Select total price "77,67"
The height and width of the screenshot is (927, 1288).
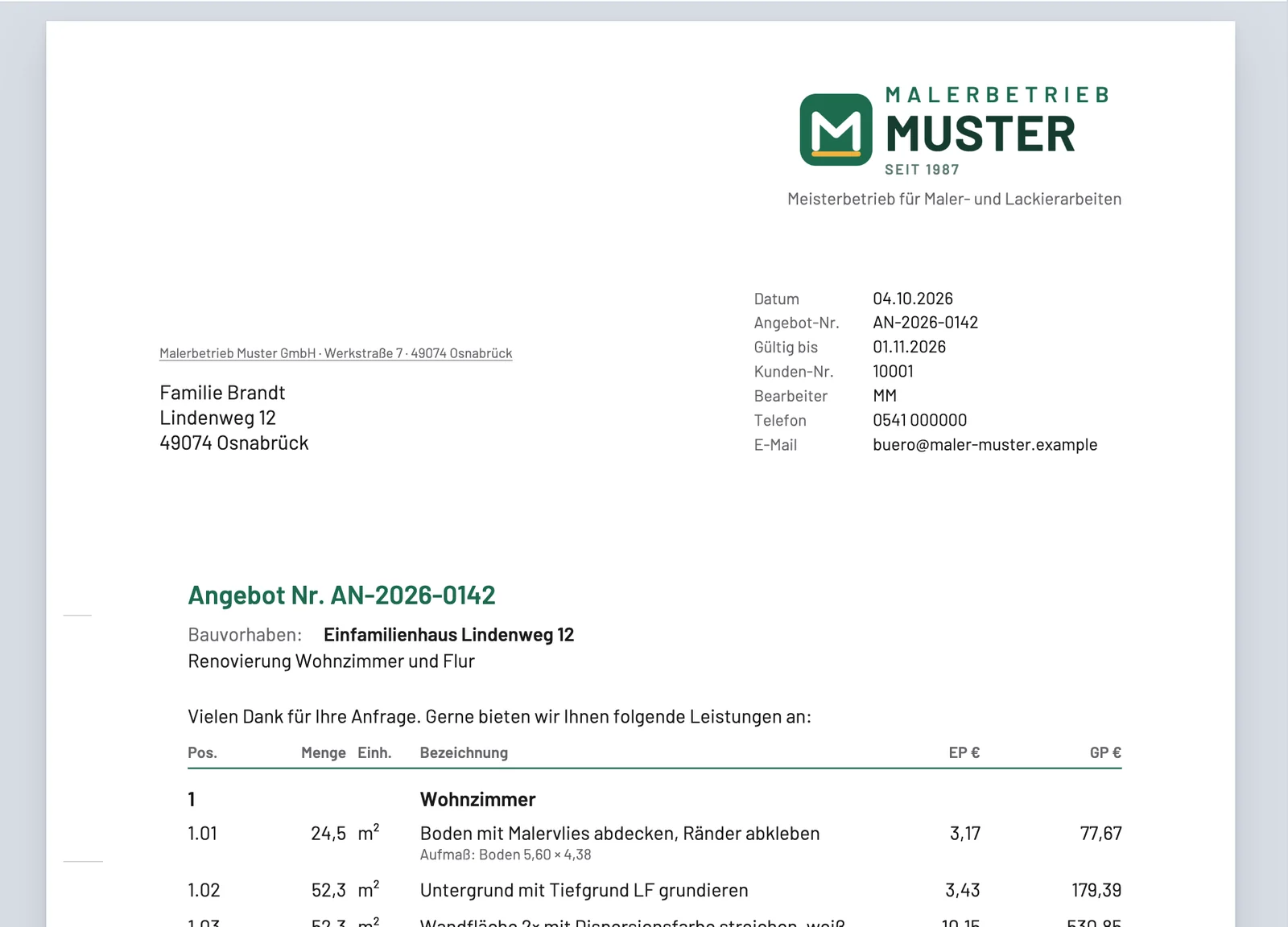[x=1100, y=834]
